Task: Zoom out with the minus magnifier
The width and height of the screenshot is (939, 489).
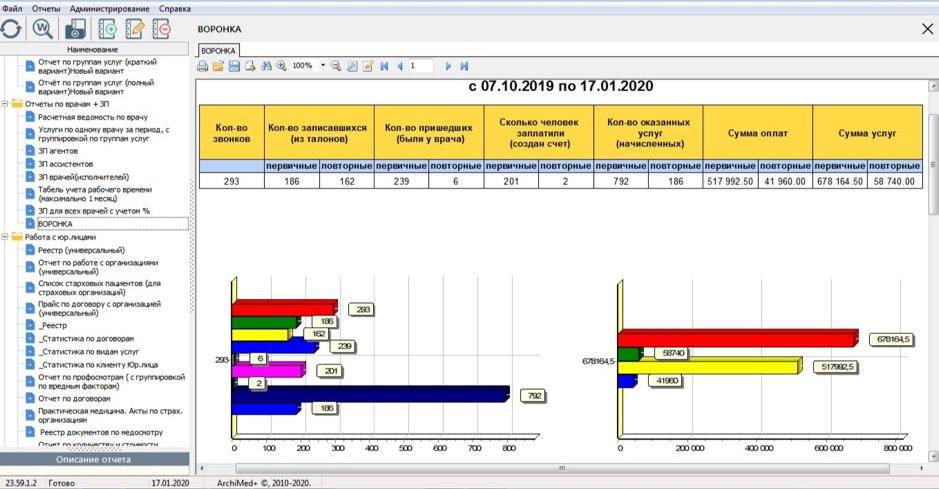Action: 336,66
